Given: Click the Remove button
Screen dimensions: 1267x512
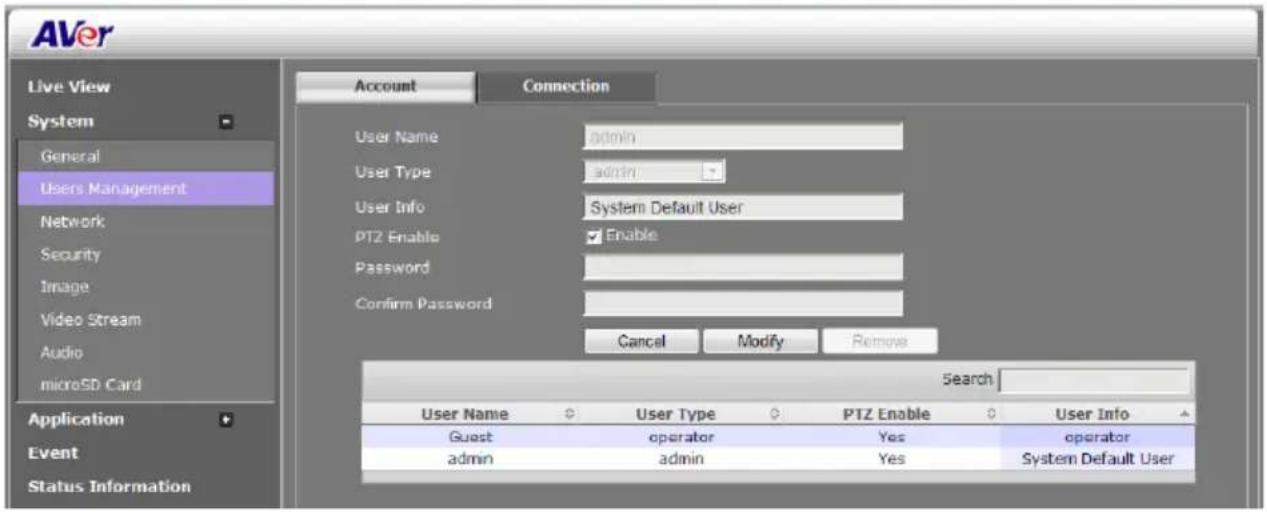Looking at the screenshot, I should (x=880, y=341).
